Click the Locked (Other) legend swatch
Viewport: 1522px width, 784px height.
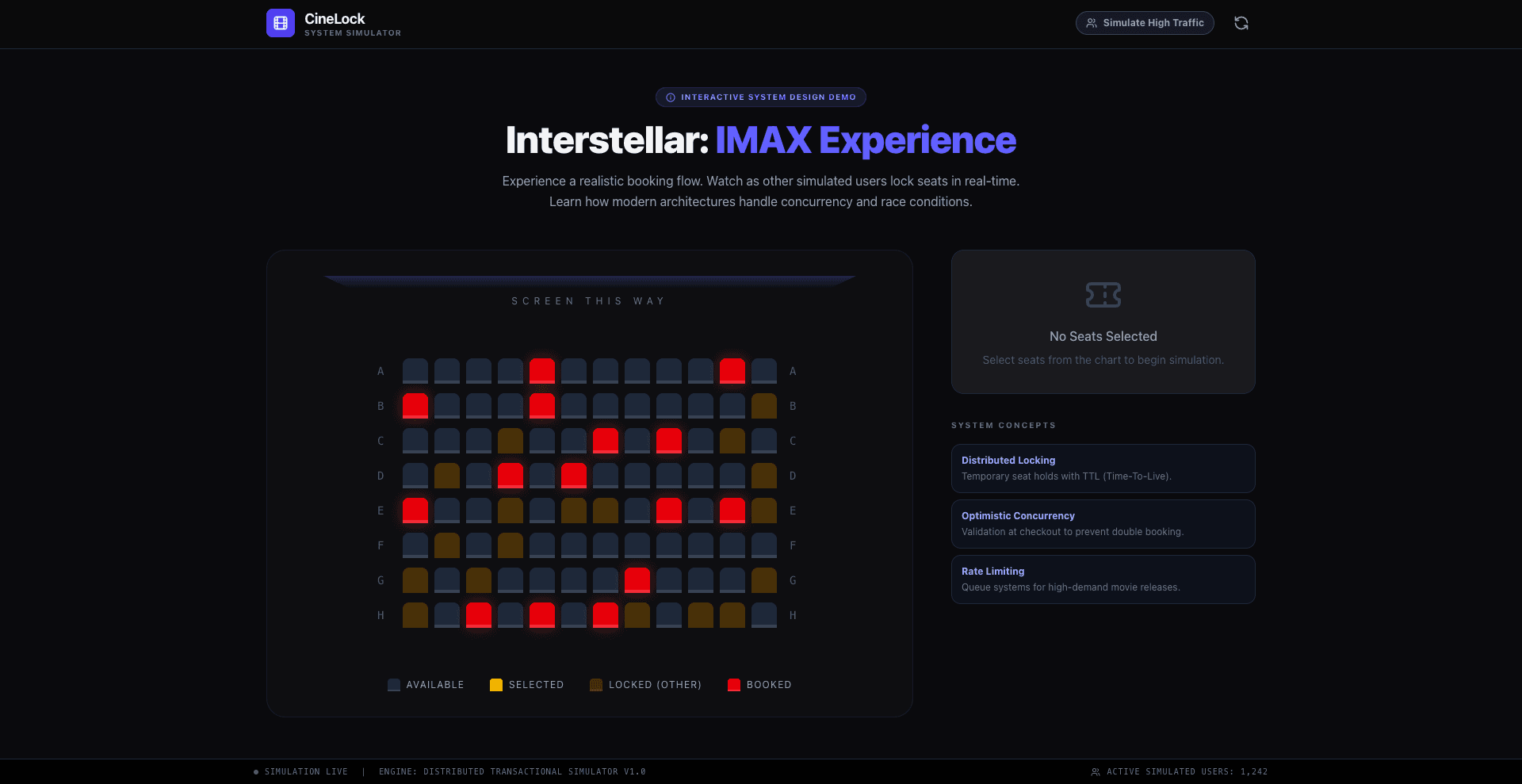pos(596,685)
